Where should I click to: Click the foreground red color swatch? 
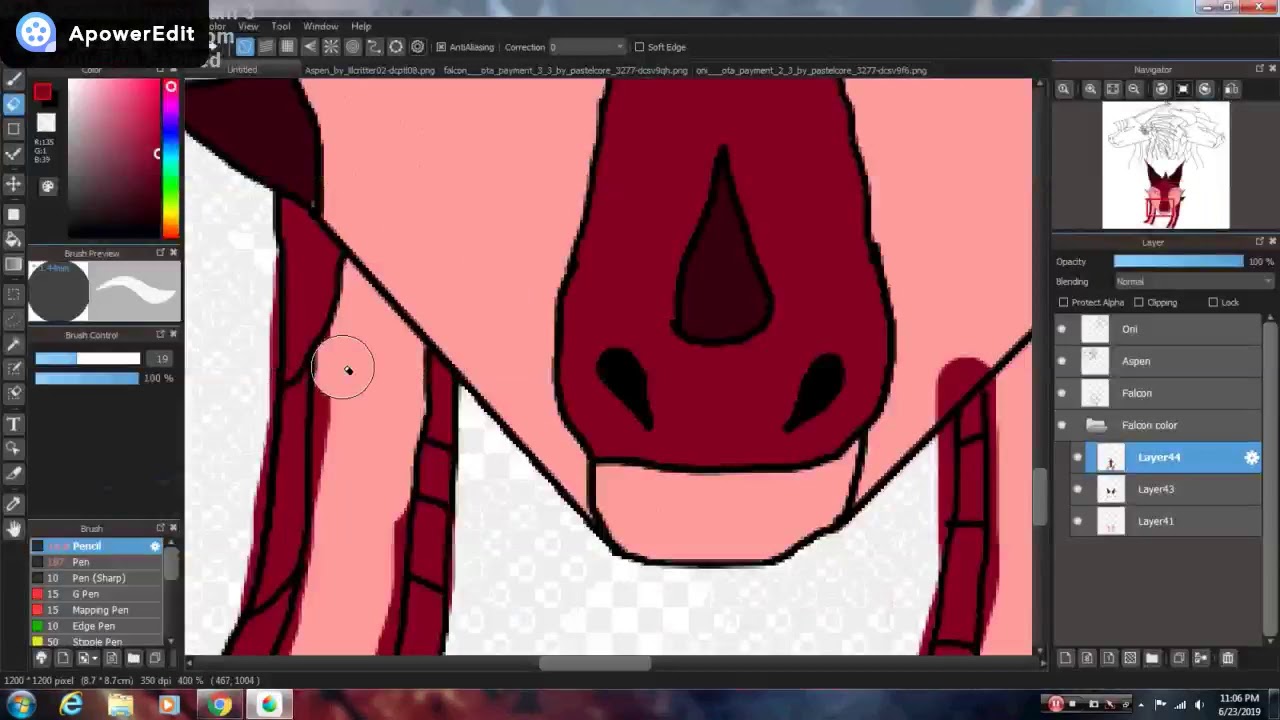pyautogui.click(x=42, y=93)
